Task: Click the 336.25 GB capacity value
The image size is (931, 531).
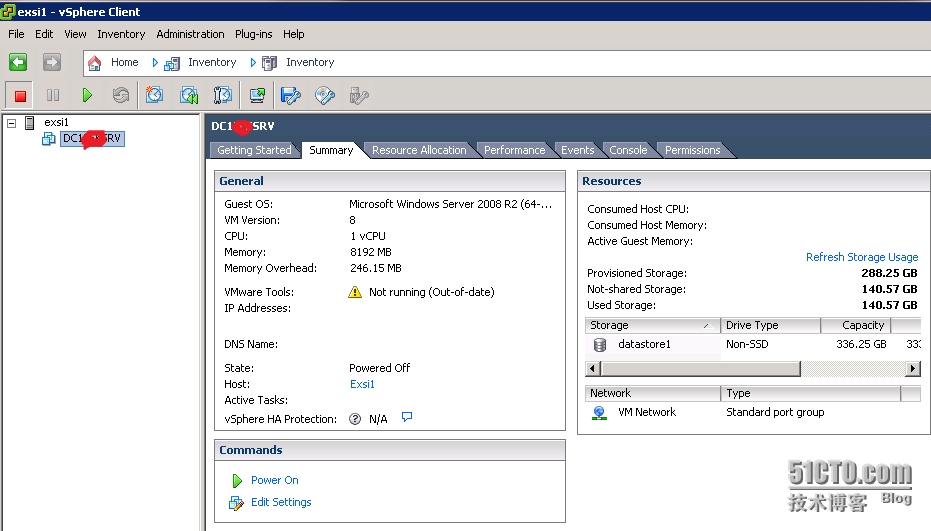Action: coord(861,344)
